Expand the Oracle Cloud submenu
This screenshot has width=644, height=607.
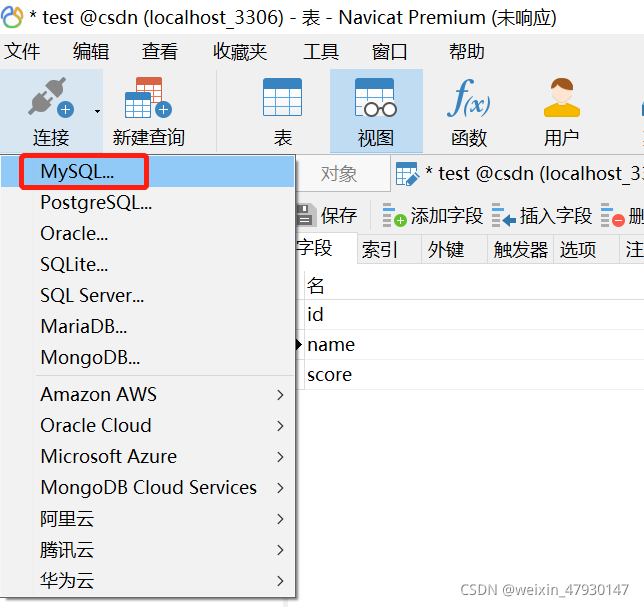tap(148, 425)
